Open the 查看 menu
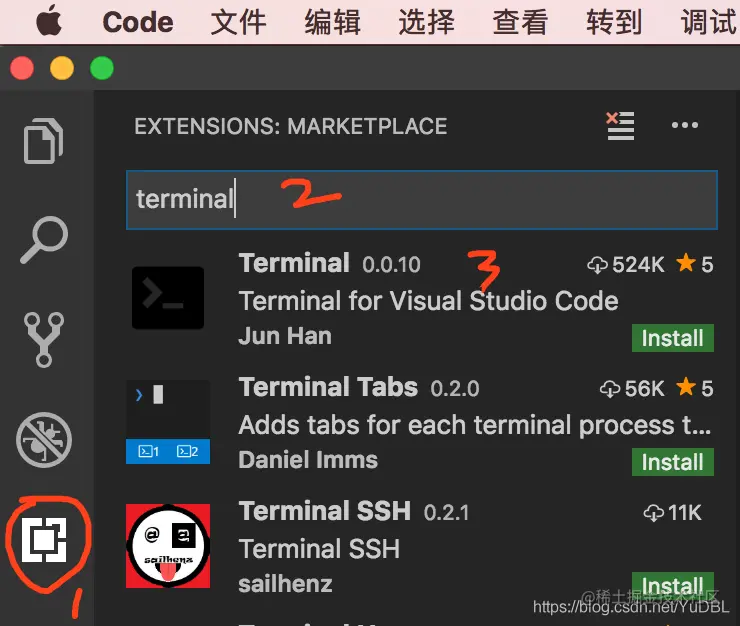The image size is (740, 626). pyautogui.click(x=520, y=22)
